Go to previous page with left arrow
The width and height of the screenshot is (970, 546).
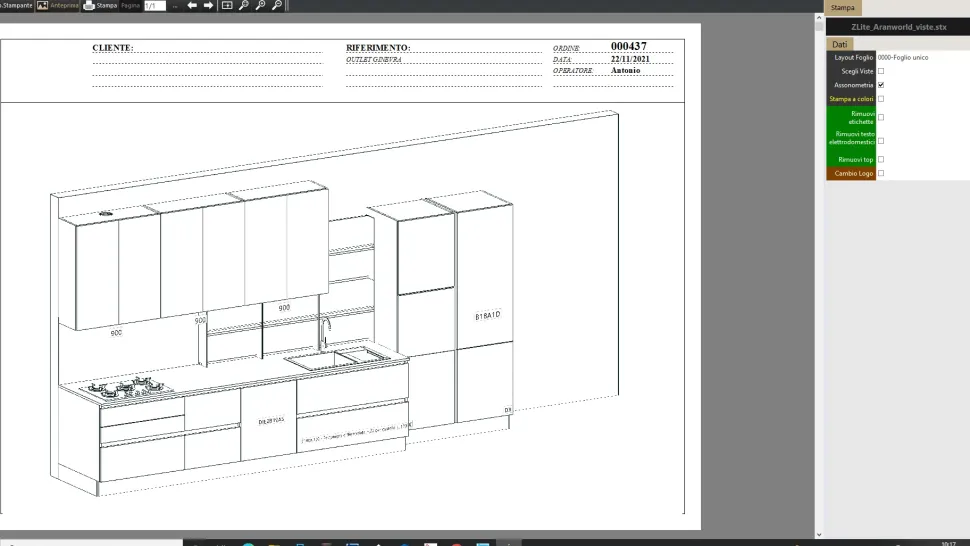click(192, 5)
